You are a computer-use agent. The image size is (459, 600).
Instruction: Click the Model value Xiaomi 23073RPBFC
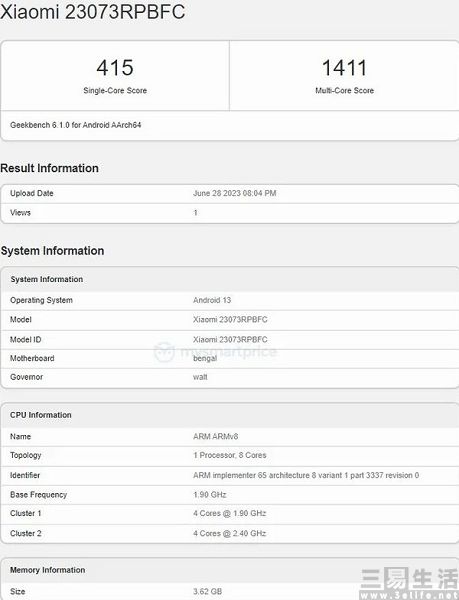click(x=230, y=320)
